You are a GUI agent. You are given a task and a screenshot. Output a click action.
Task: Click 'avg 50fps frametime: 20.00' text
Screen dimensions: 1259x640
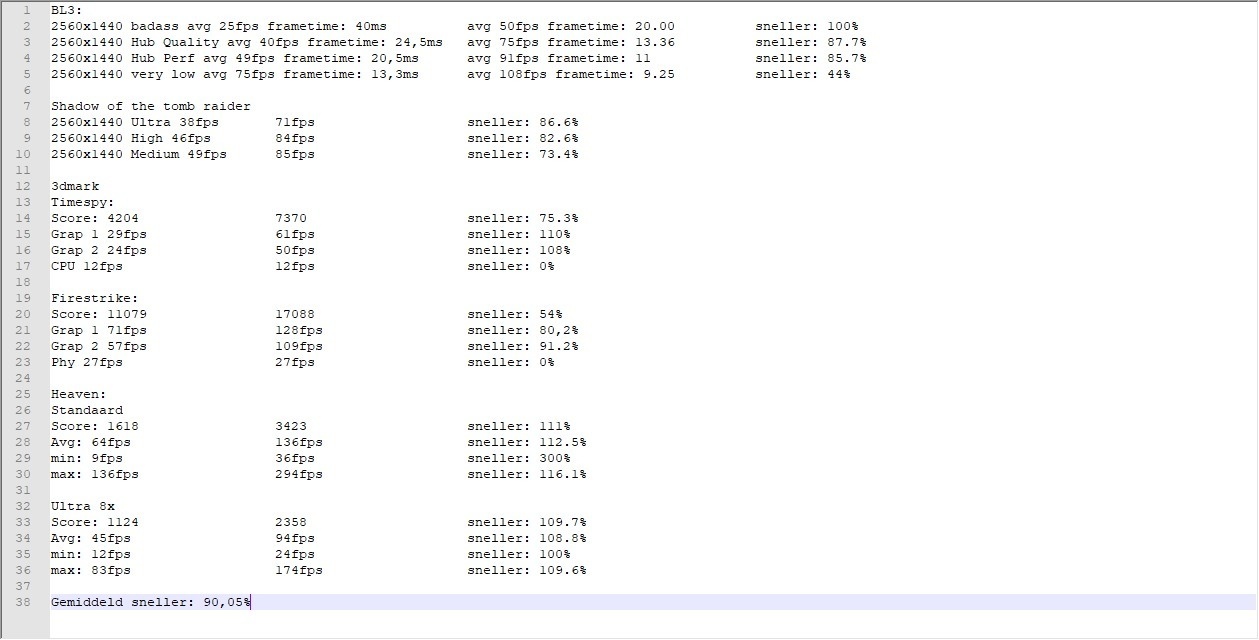tap(571, 26)
